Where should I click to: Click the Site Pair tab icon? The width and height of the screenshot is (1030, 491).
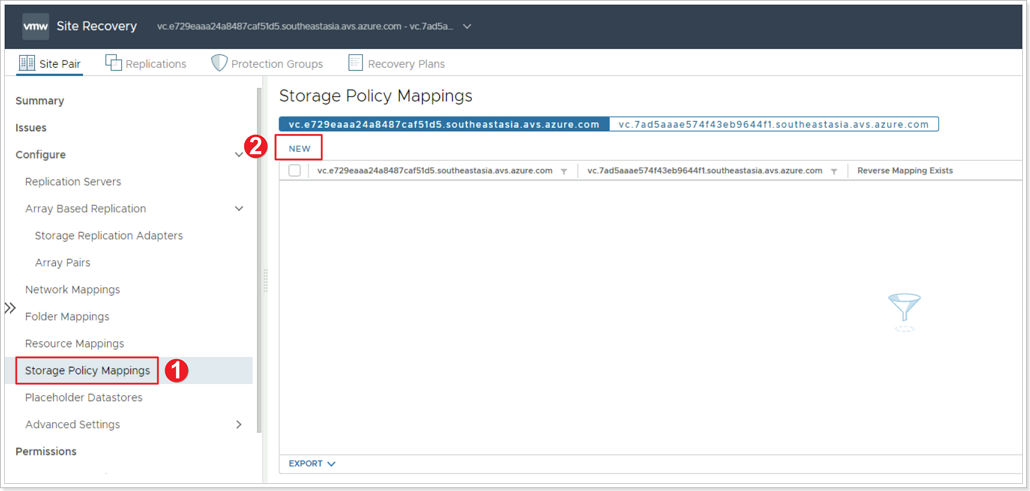pos(27,63)
